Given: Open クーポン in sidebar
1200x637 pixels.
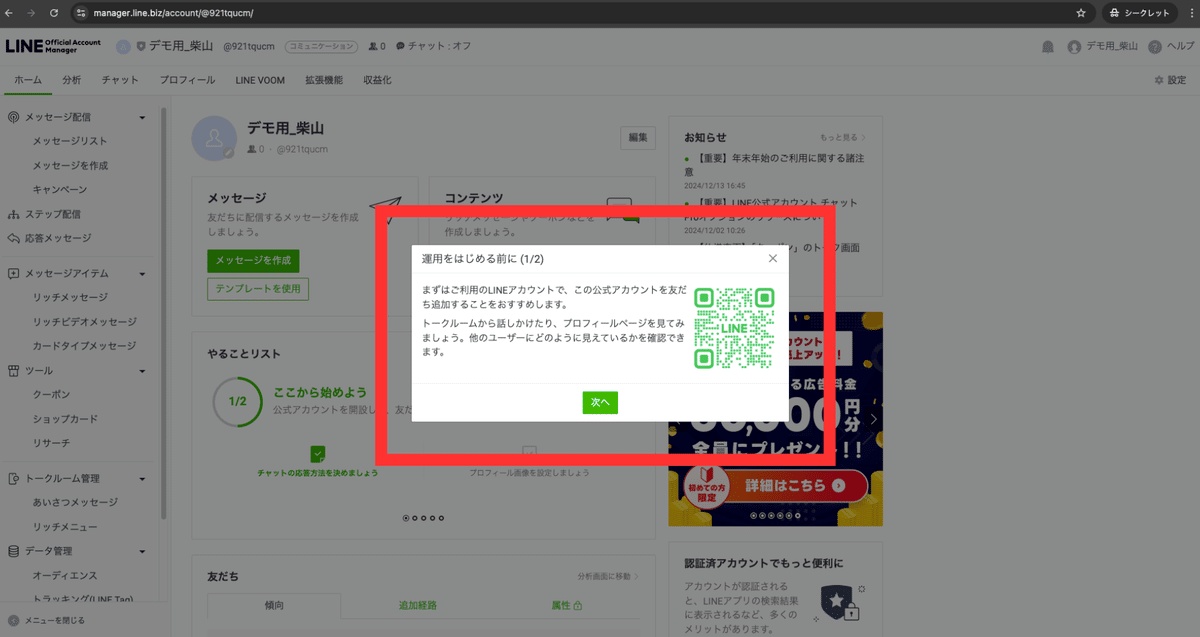Looking at the screenshot, I should click(x=51, y=395).
